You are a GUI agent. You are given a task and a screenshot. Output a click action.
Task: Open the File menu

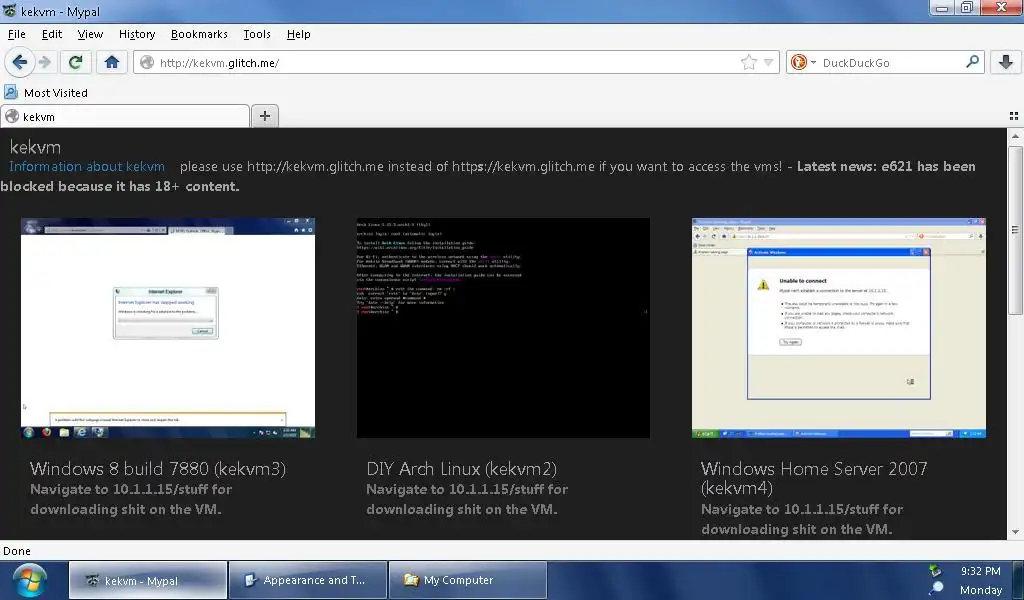[x=16, y=34]
